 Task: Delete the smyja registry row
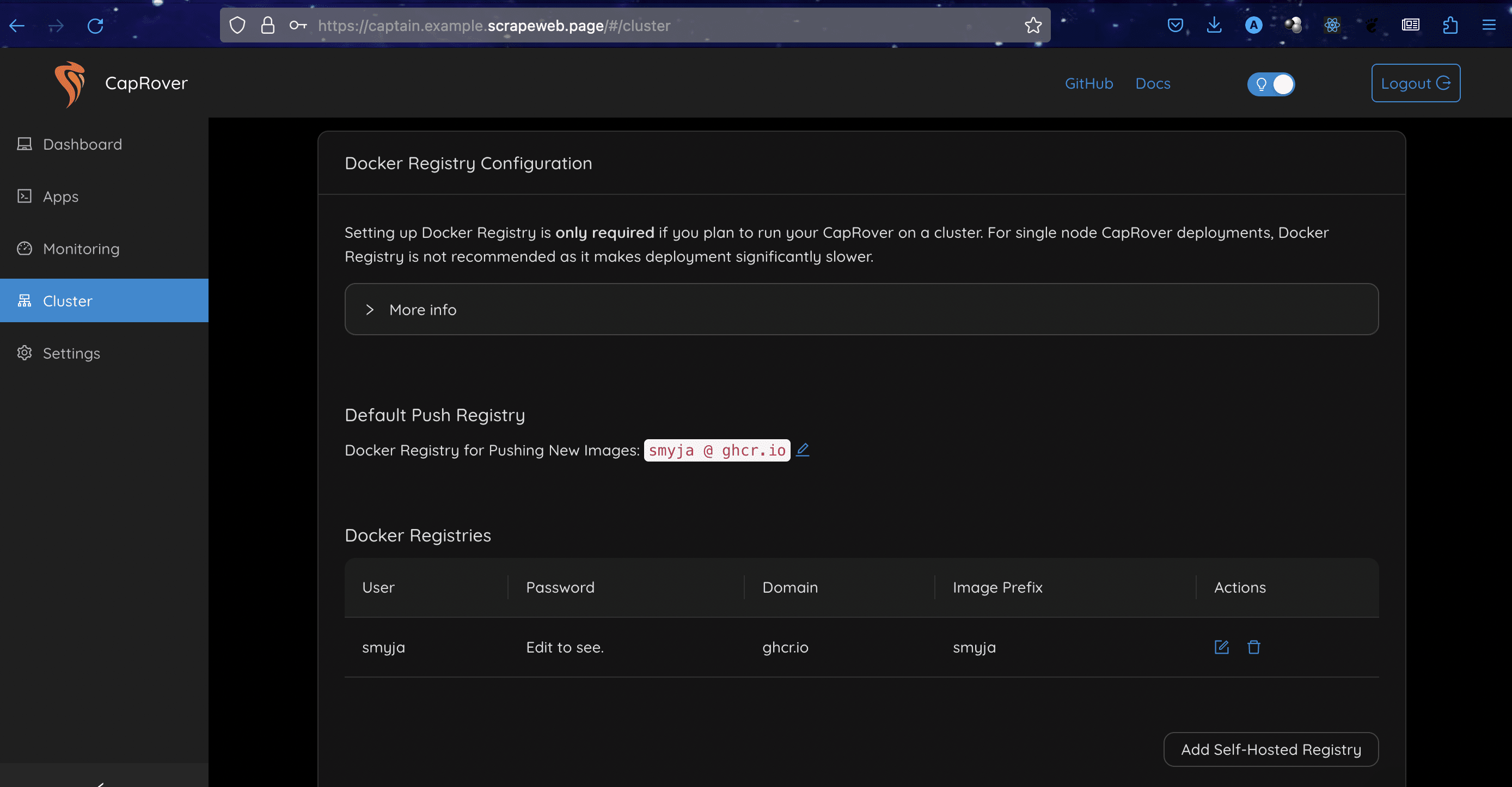pos(1253,647)
